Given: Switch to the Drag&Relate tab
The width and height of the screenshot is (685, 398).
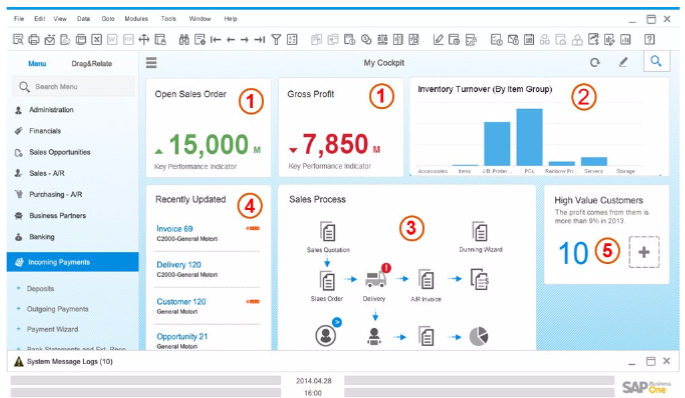Looking at the screenshot, I should (92, 63).
